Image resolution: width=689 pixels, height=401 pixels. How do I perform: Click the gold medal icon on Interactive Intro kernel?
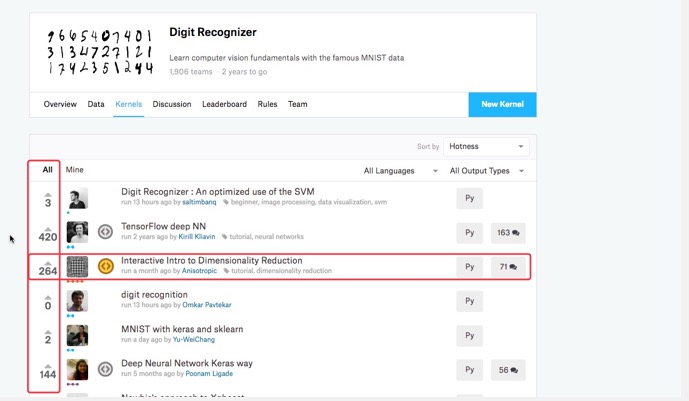(x=105, y=267)
